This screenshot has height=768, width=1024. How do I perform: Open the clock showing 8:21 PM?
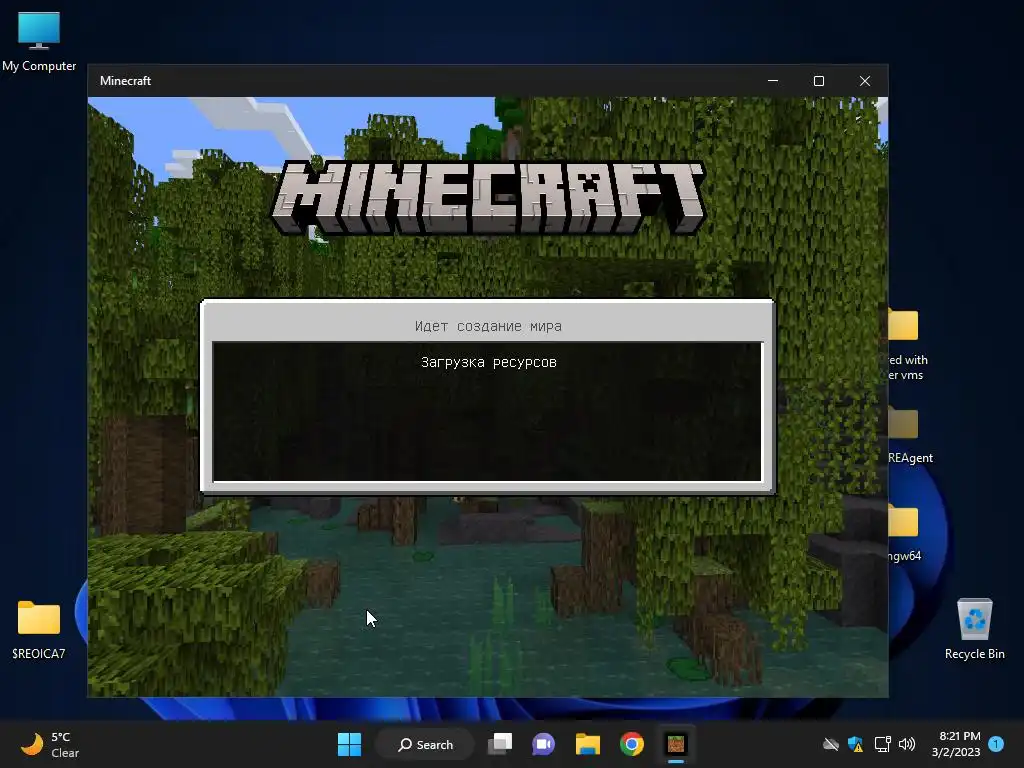pyautogui.click(x=957, y=744)
